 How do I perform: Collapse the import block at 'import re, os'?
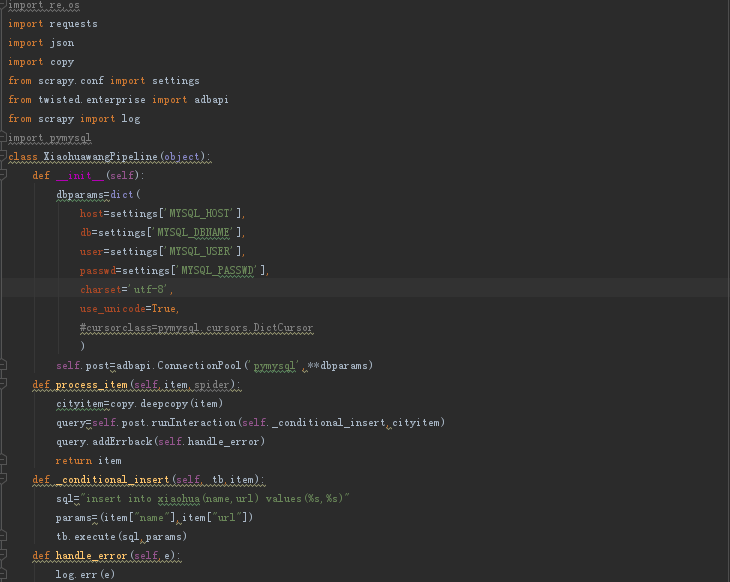coord(2,5)
